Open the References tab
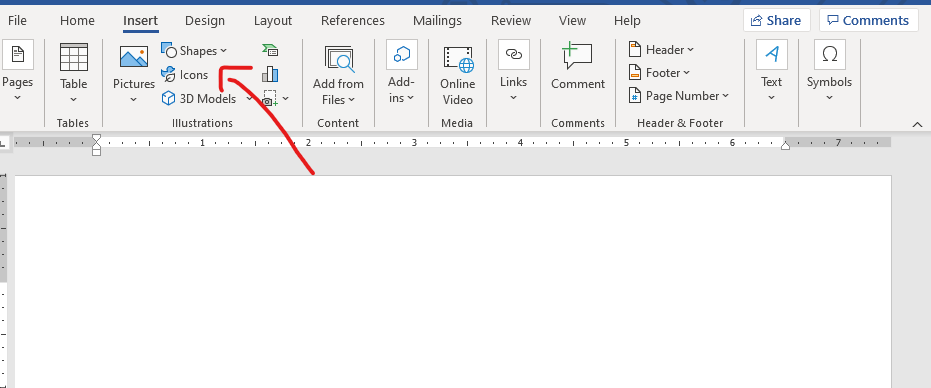Screen dimensions: 931x388 [353, 21]
